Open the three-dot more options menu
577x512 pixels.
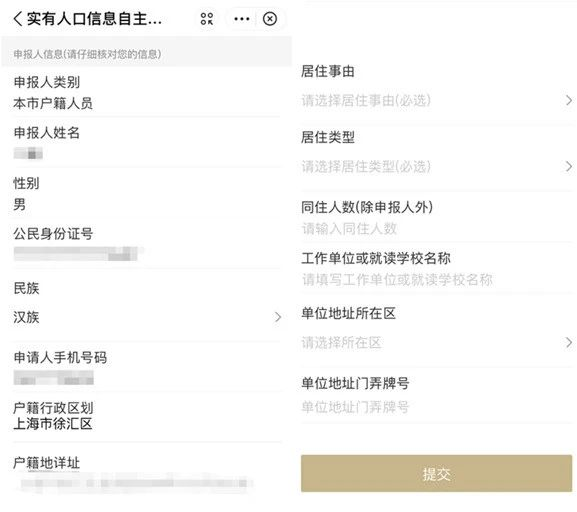[x=242, y=19]
